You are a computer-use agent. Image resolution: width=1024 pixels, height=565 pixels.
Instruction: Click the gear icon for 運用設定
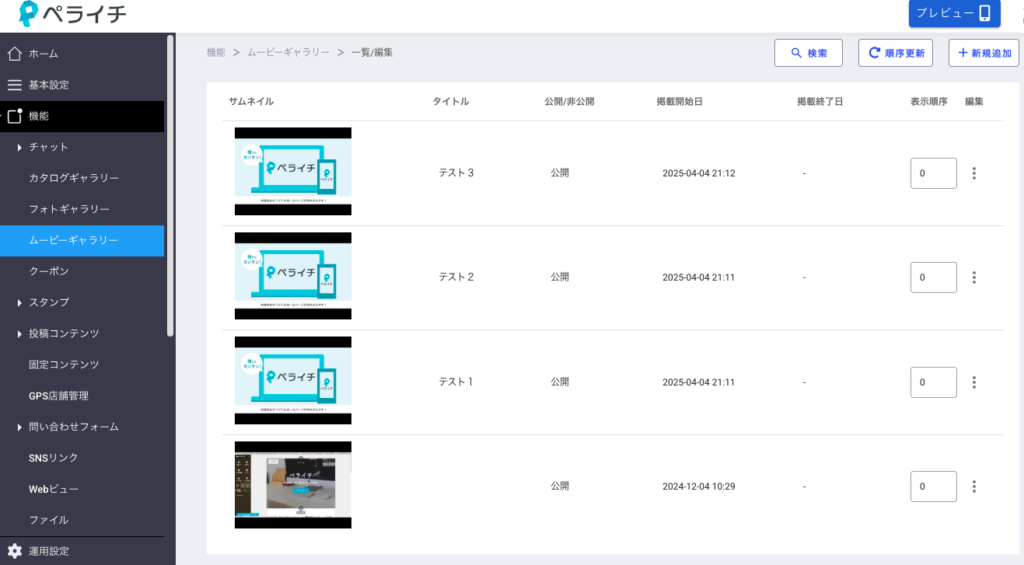click(x=14, y=551)
